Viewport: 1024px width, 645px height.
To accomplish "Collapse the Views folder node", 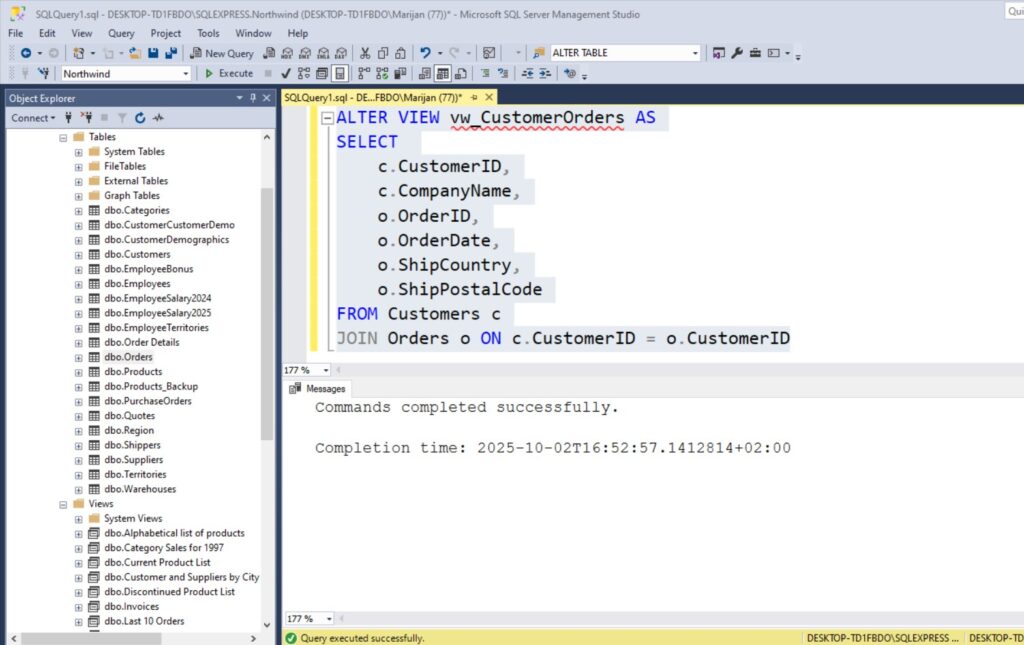I will point(63,504).
